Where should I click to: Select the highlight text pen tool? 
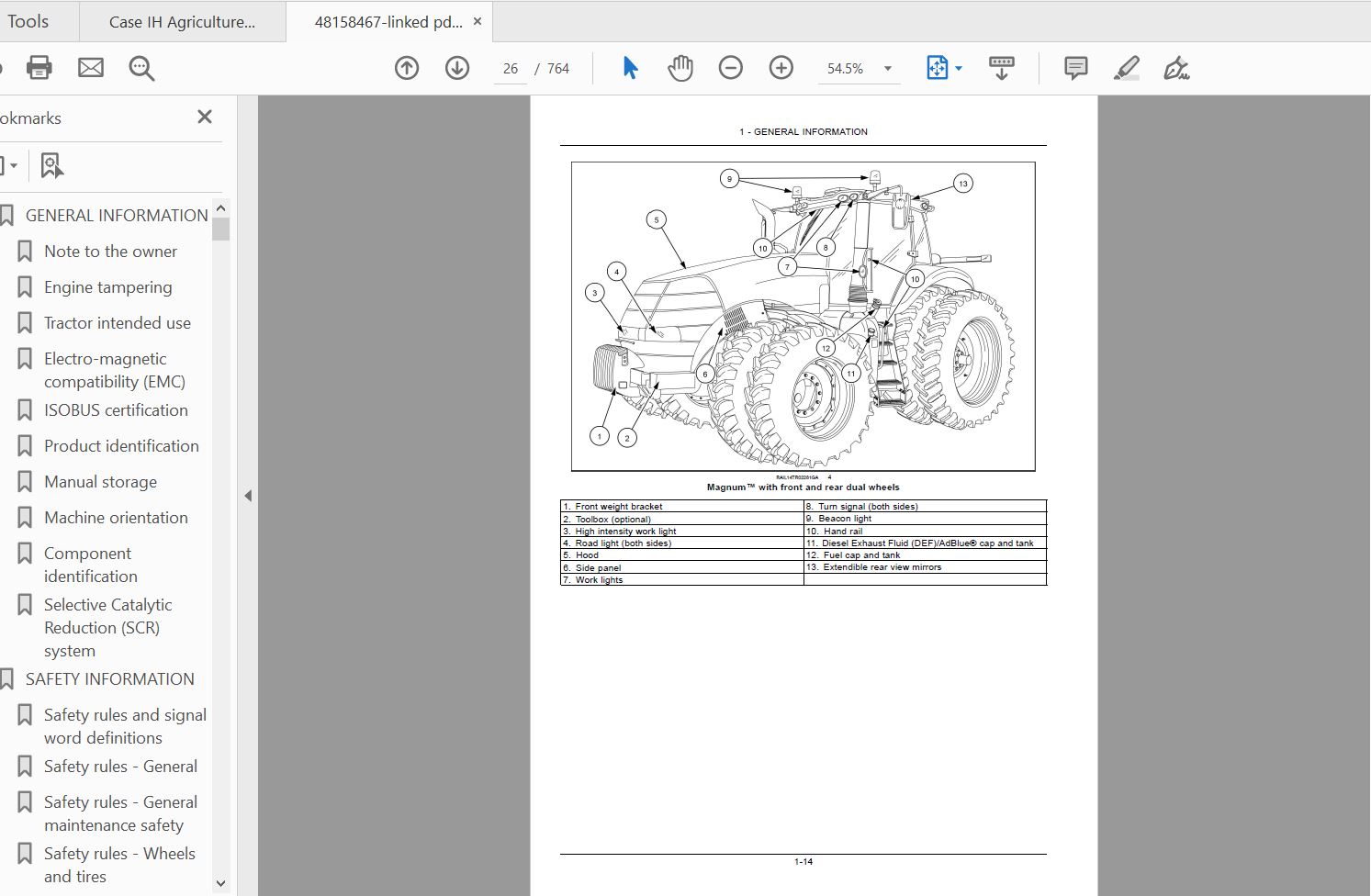[1126, 68]
